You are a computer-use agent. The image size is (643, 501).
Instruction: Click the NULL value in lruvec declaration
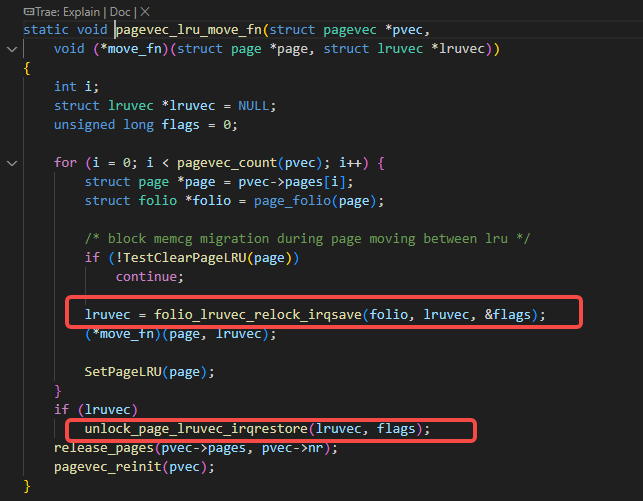pos(253,106)
